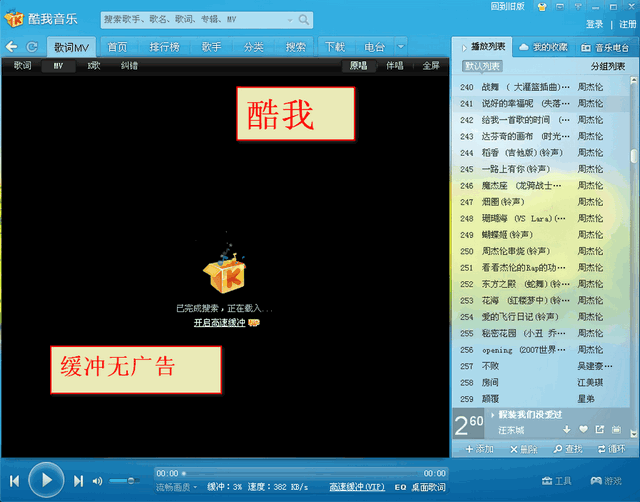Click the 高速缓冲(VIP) link
640x502 pixels.
[357, 487]
